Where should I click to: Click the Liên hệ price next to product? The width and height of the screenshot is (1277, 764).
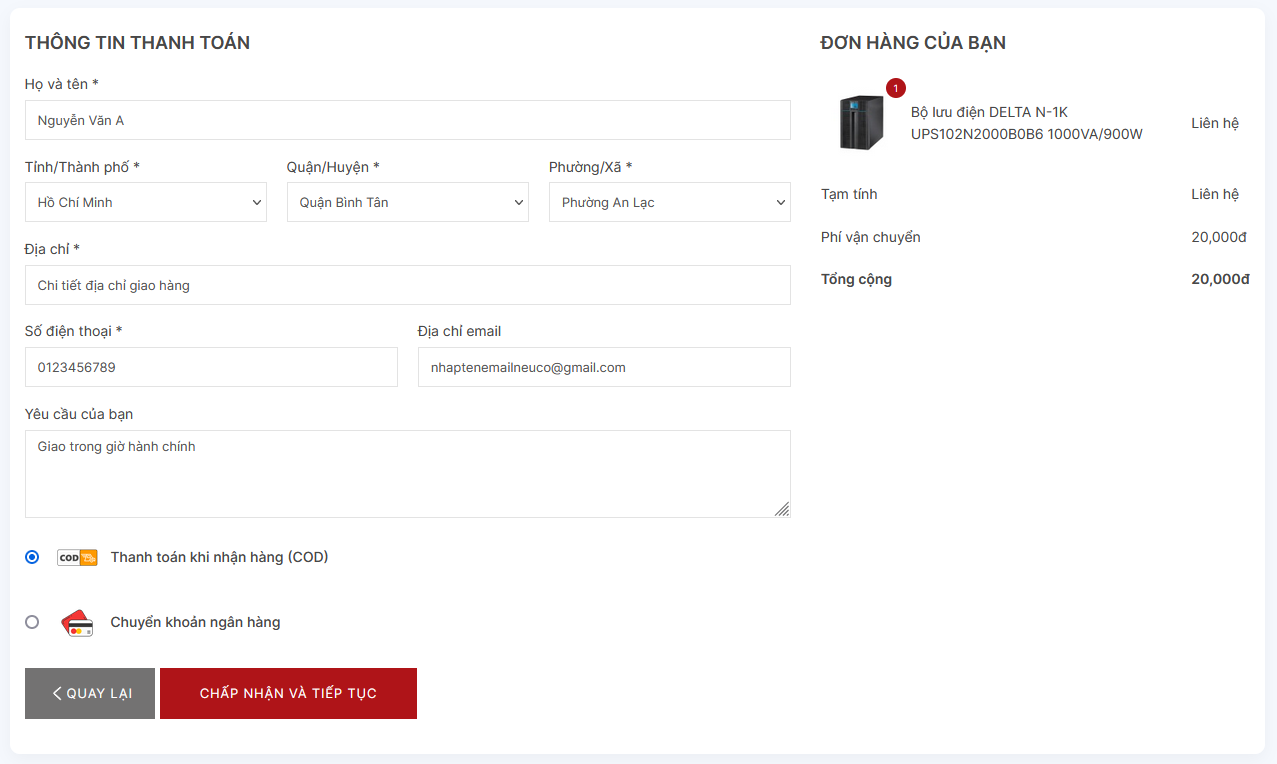tap(1215, 123)
